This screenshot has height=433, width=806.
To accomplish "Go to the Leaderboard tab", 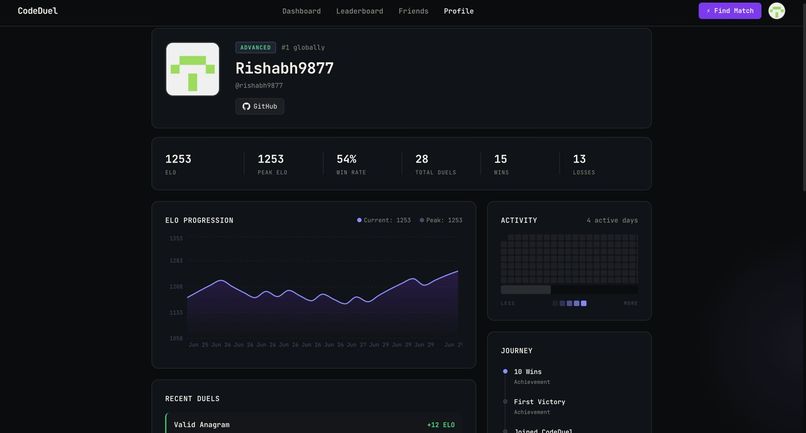I will coord(359,11).
